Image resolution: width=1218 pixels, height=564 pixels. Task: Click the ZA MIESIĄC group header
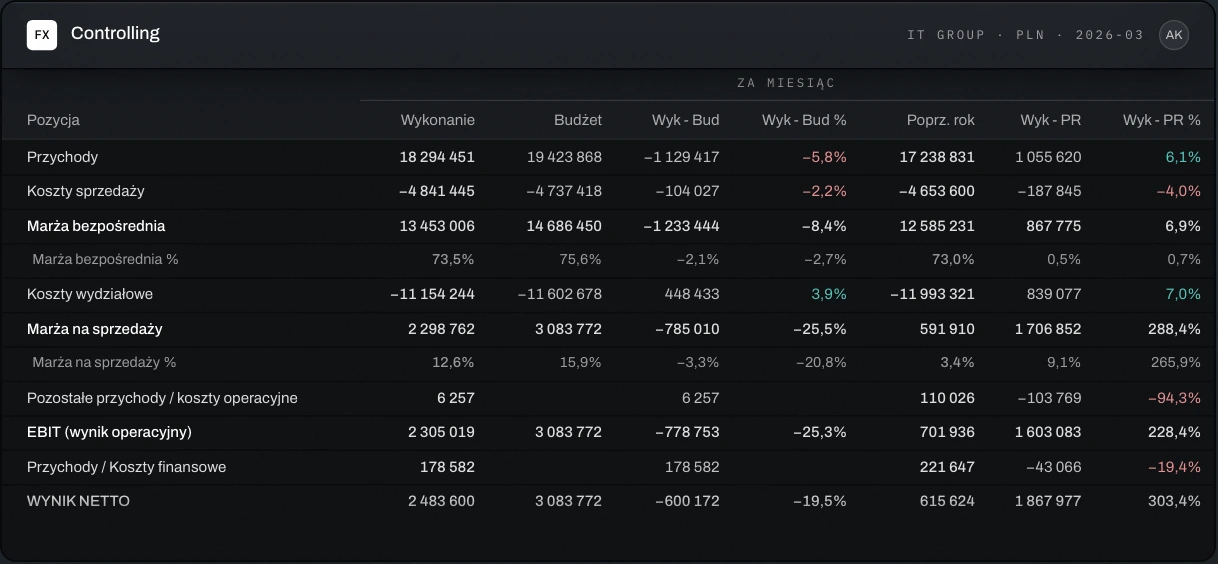786,83
